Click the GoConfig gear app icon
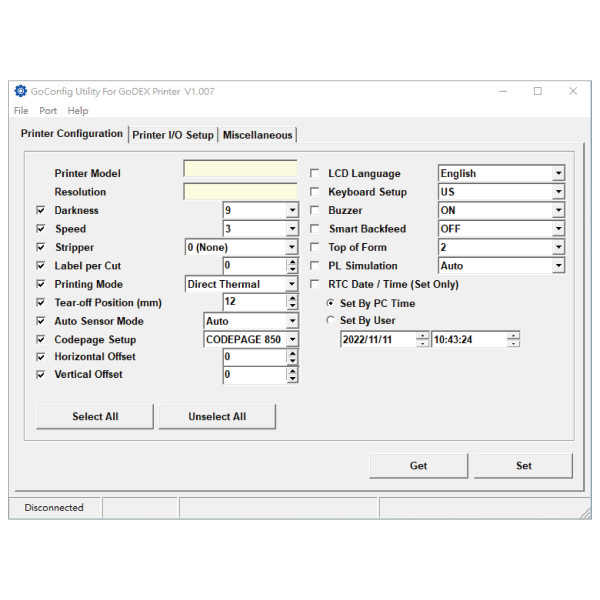 click(x=21, y=91)
